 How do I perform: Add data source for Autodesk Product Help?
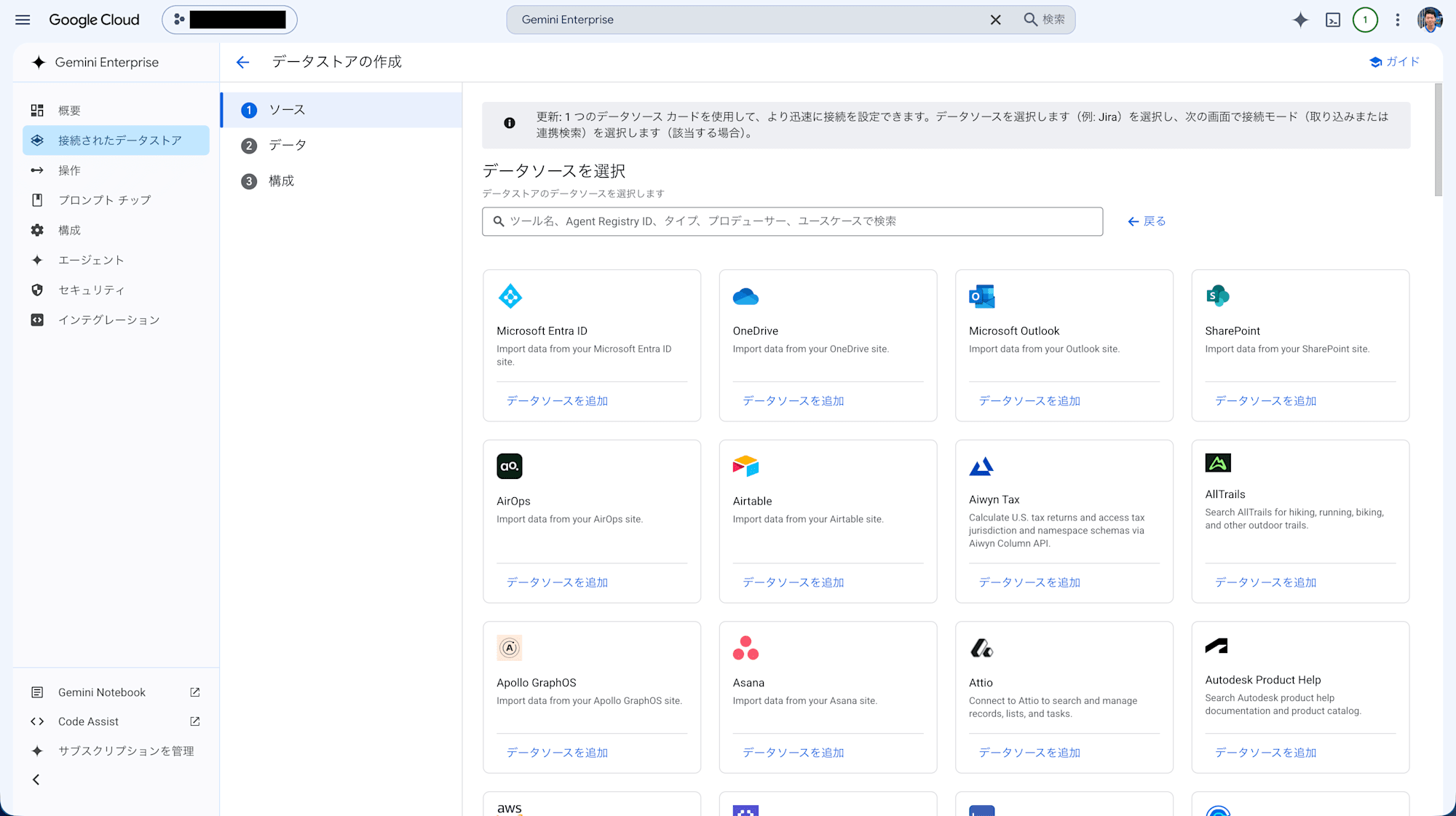tap(1265, 753)
